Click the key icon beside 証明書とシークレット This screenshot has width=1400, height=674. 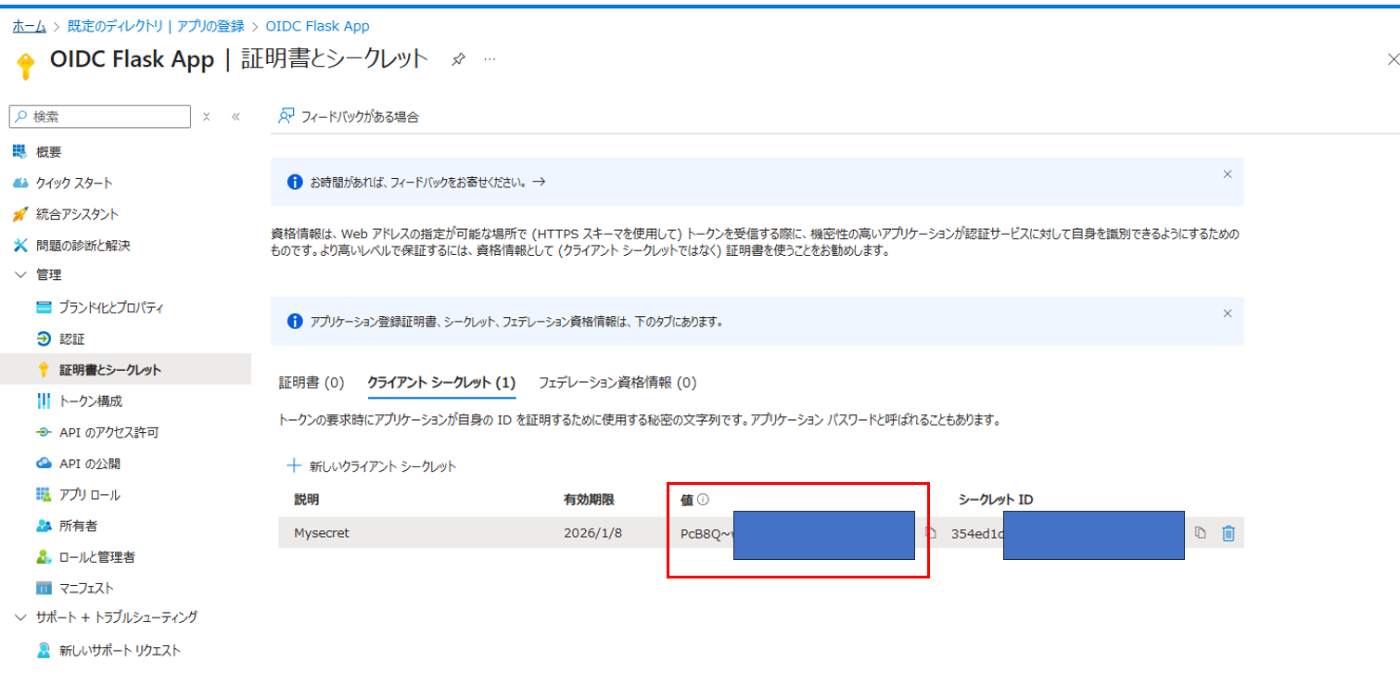coord(43,370)
